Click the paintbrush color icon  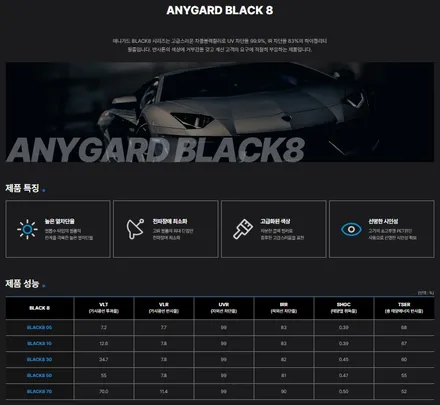(243, 229)
